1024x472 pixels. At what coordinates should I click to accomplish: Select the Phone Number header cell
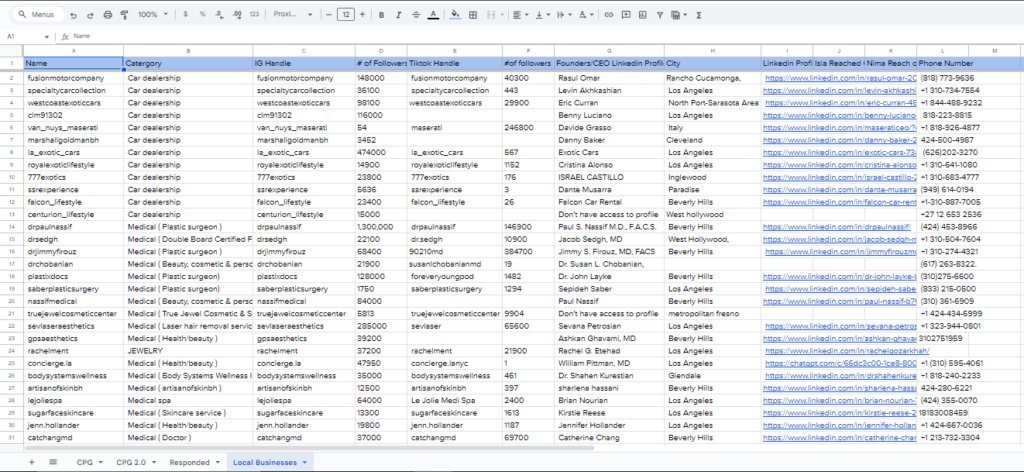point(942,63)
